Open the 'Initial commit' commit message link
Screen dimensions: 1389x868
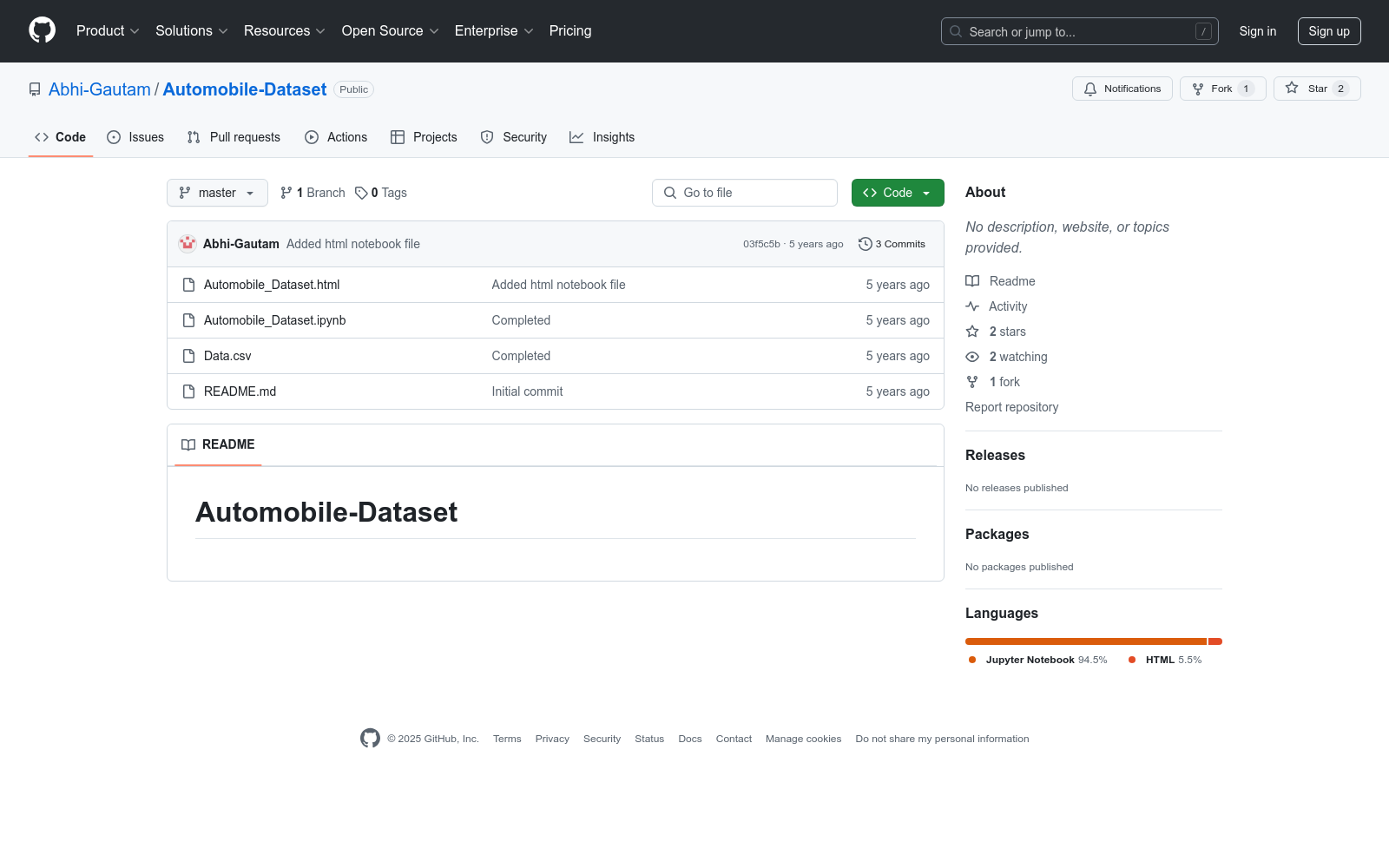(528, 391)
